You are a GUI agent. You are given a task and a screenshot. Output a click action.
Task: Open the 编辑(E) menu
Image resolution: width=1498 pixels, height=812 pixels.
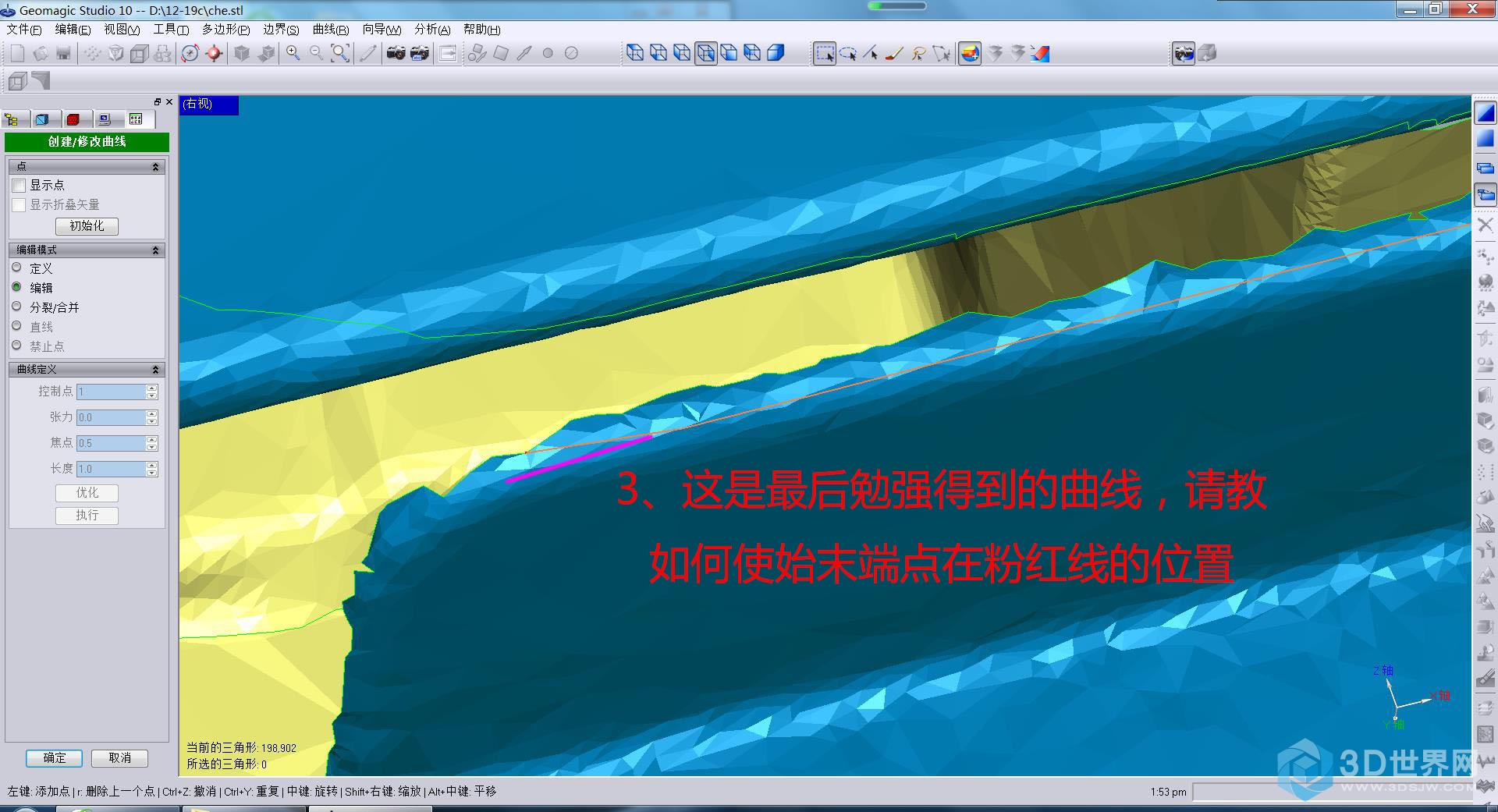click(x=73, y=30)
